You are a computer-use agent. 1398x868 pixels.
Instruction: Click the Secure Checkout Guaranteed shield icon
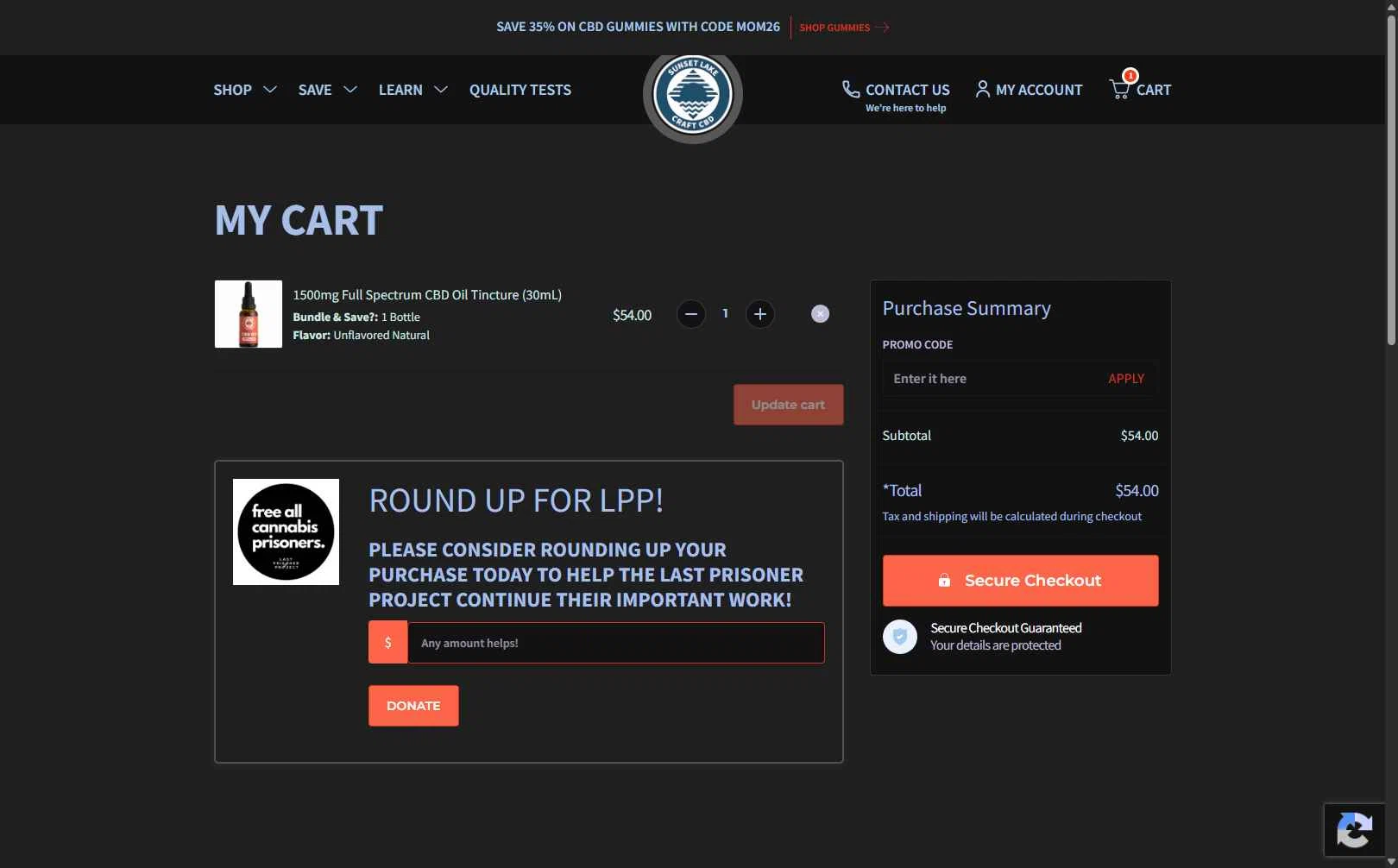click(x=900, y=637)
